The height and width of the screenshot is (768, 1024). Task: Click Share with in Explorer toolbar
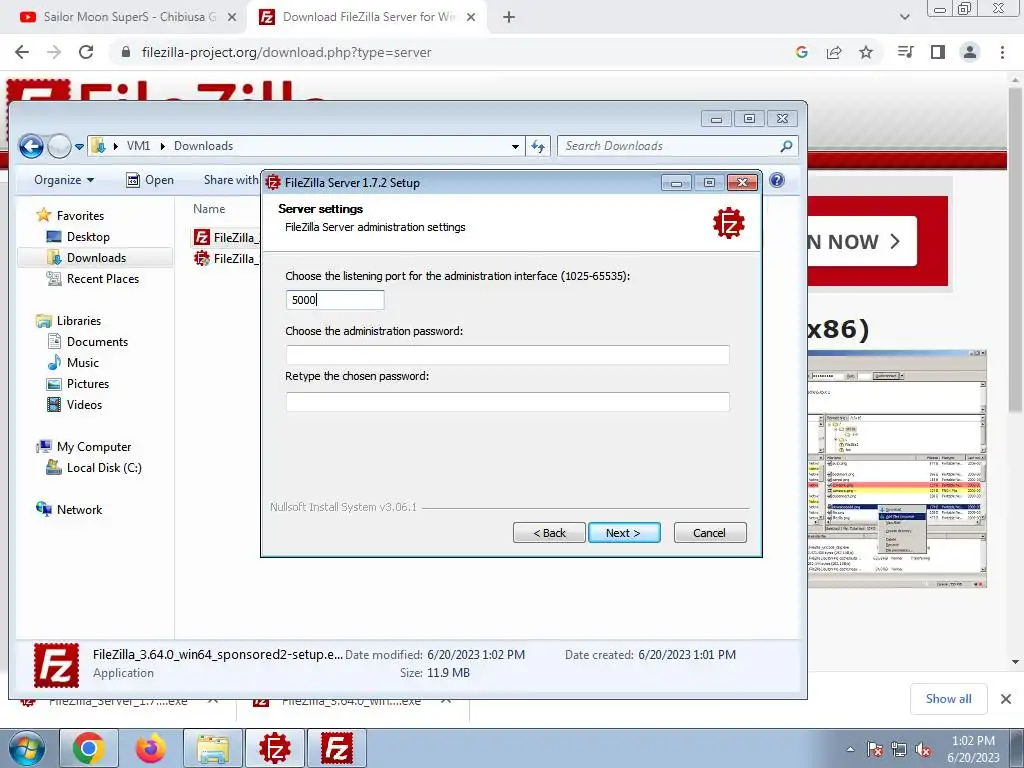[x=231, y=180]
